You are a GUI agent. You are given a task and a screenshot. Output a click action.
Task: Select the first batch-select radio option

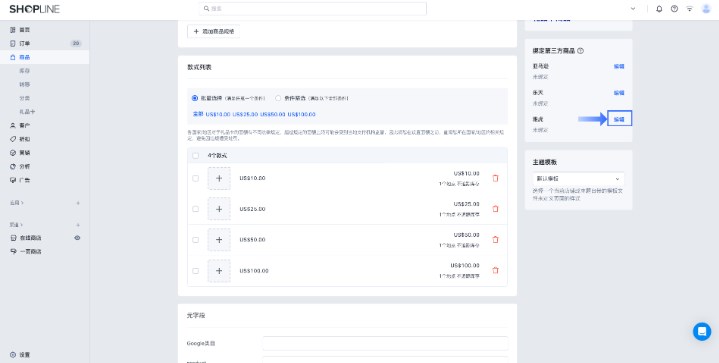tap(195, 98)
